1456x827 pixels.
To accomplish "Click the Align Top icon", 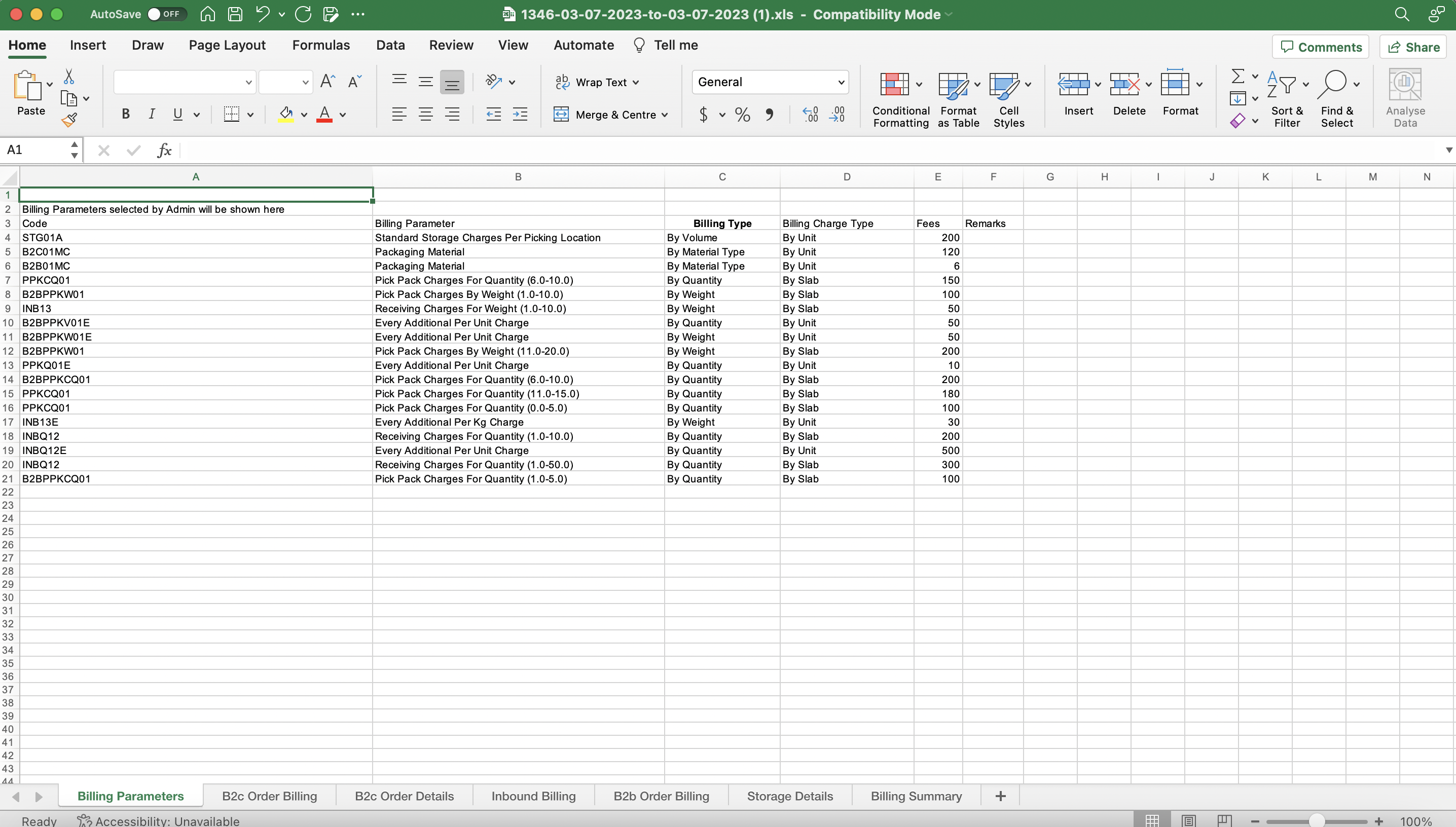I will click(399, 82).
